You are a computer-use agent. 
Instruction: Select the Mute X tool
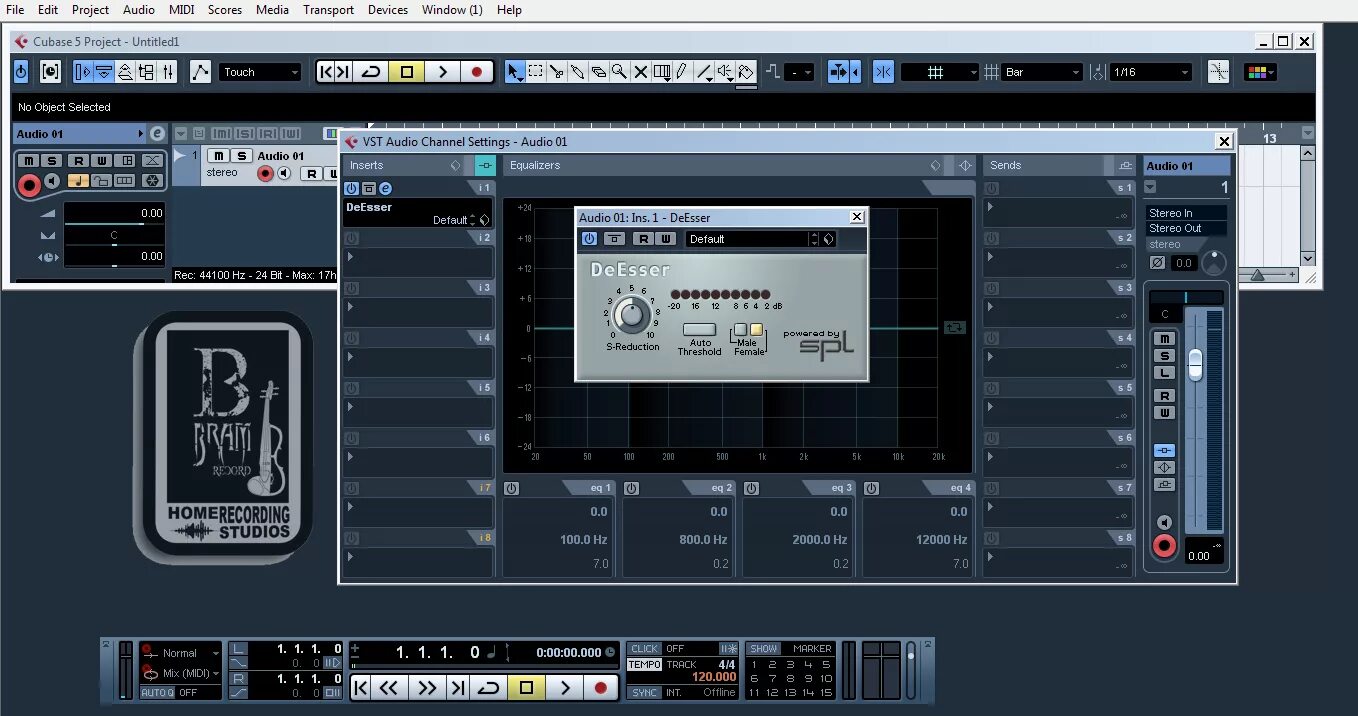[x=641, y=72]
